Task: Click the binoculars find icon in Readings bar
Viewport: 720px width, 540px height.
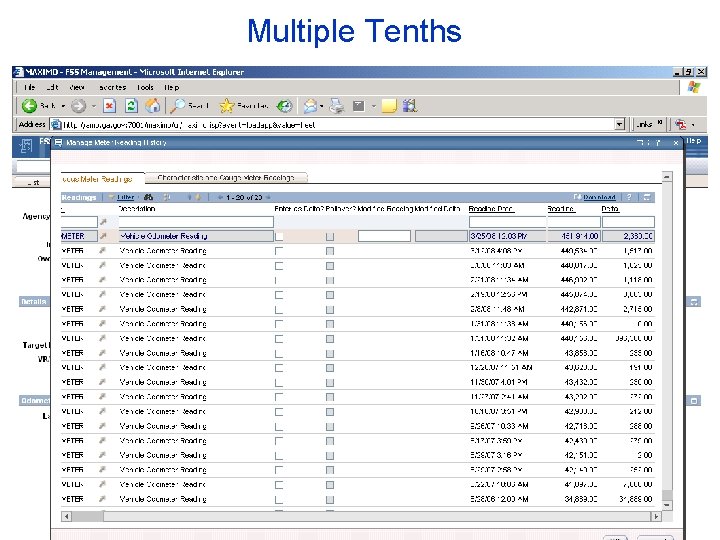Action: (148, 197)
